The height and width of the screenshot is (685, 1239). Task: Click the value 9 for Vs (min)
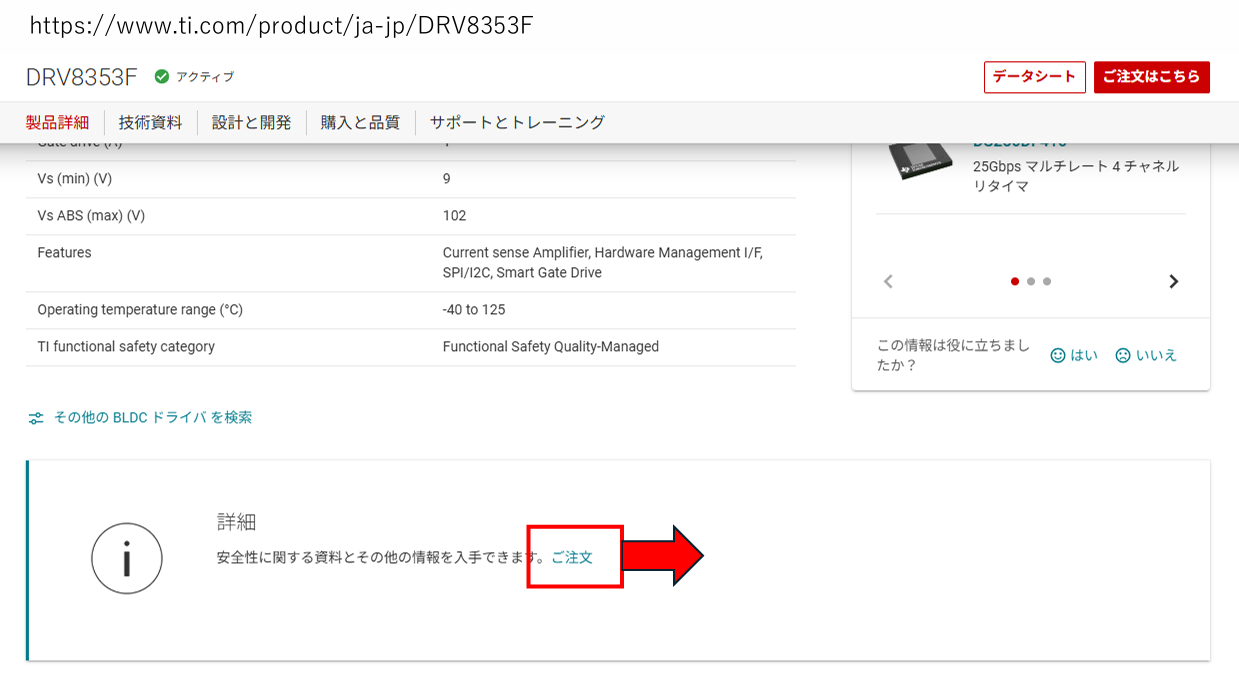(447, 179)
